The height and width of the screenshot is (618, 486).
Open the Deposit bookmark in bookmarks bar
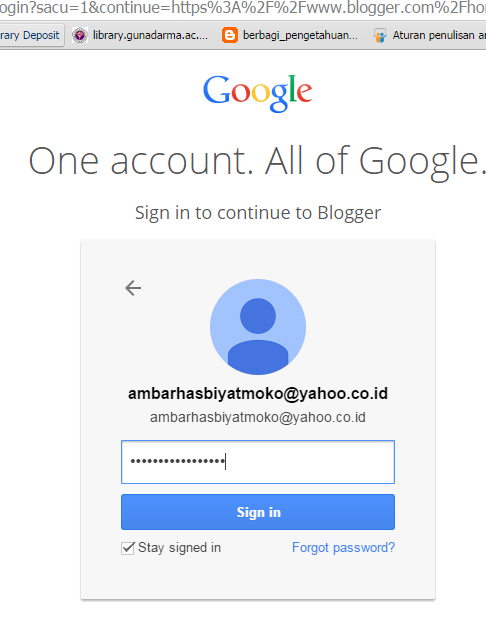point(30,35)
